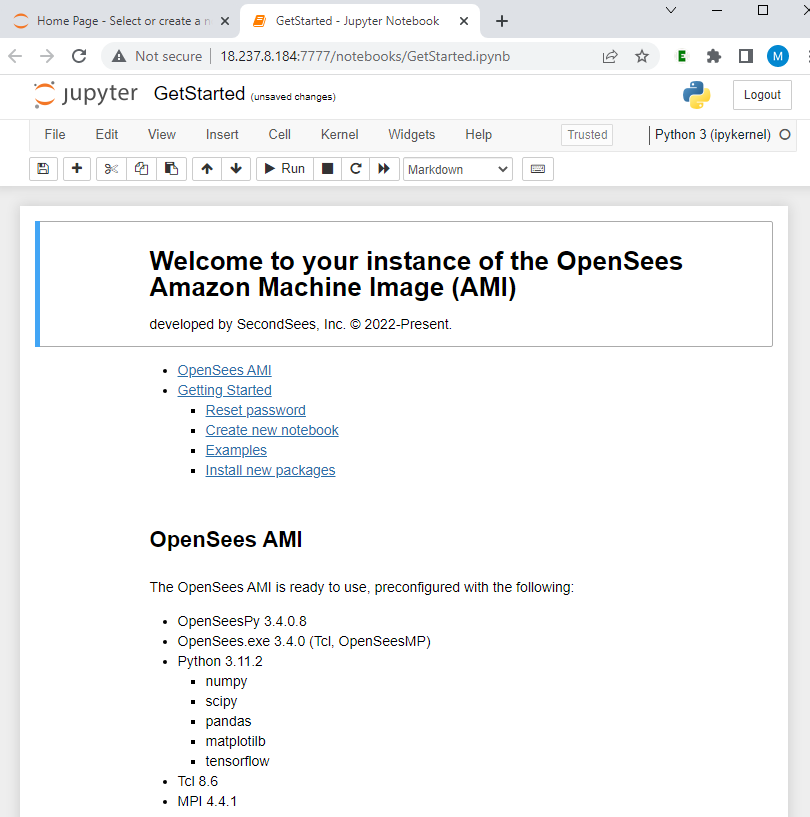Image resolution: width=810 pixels, height=817 pixels.
Task: Open the Widgets menu
Action: (412, 134)
